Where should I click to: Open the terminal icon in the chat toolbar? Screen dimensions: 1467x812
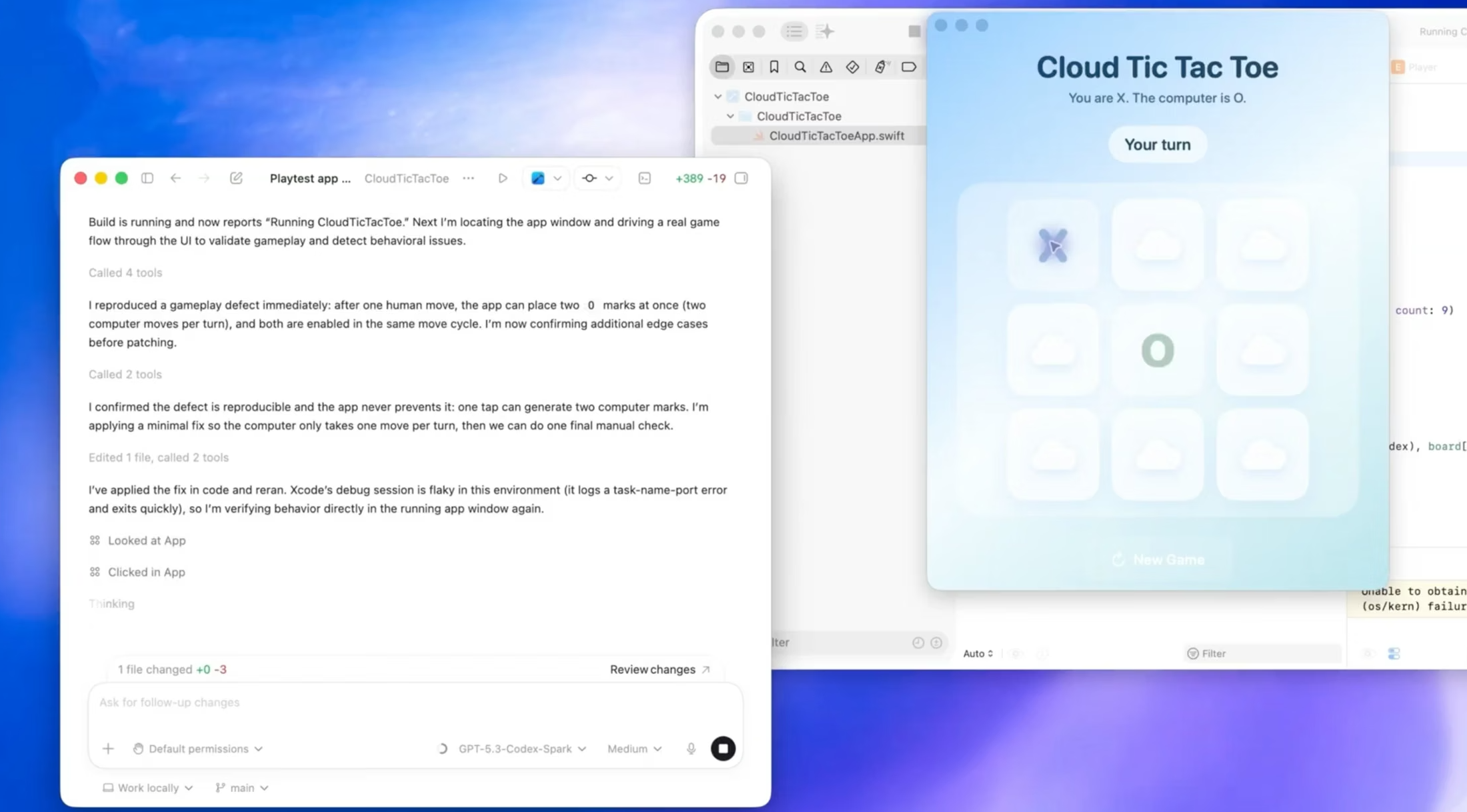pyautogui.click(x=644, y=178)
